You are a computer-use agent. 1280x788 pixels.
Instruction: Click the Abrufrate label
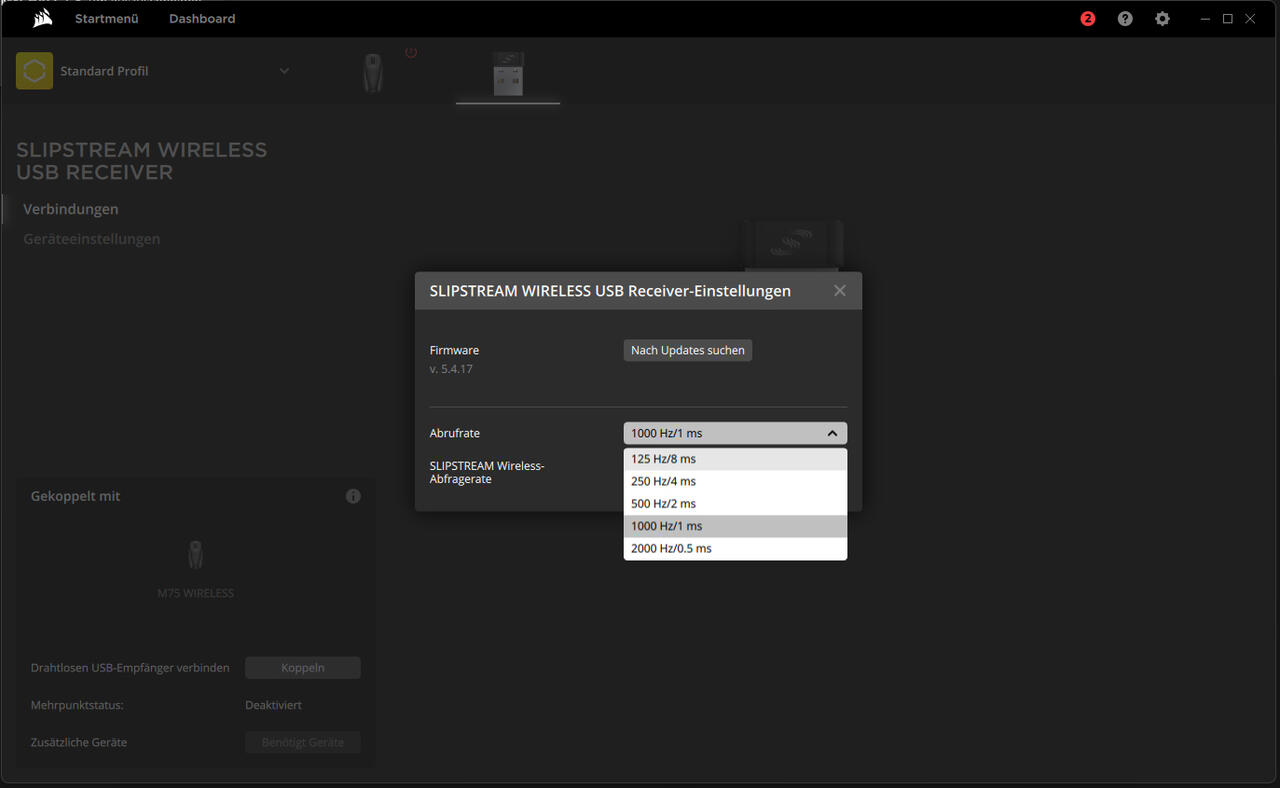455,433
